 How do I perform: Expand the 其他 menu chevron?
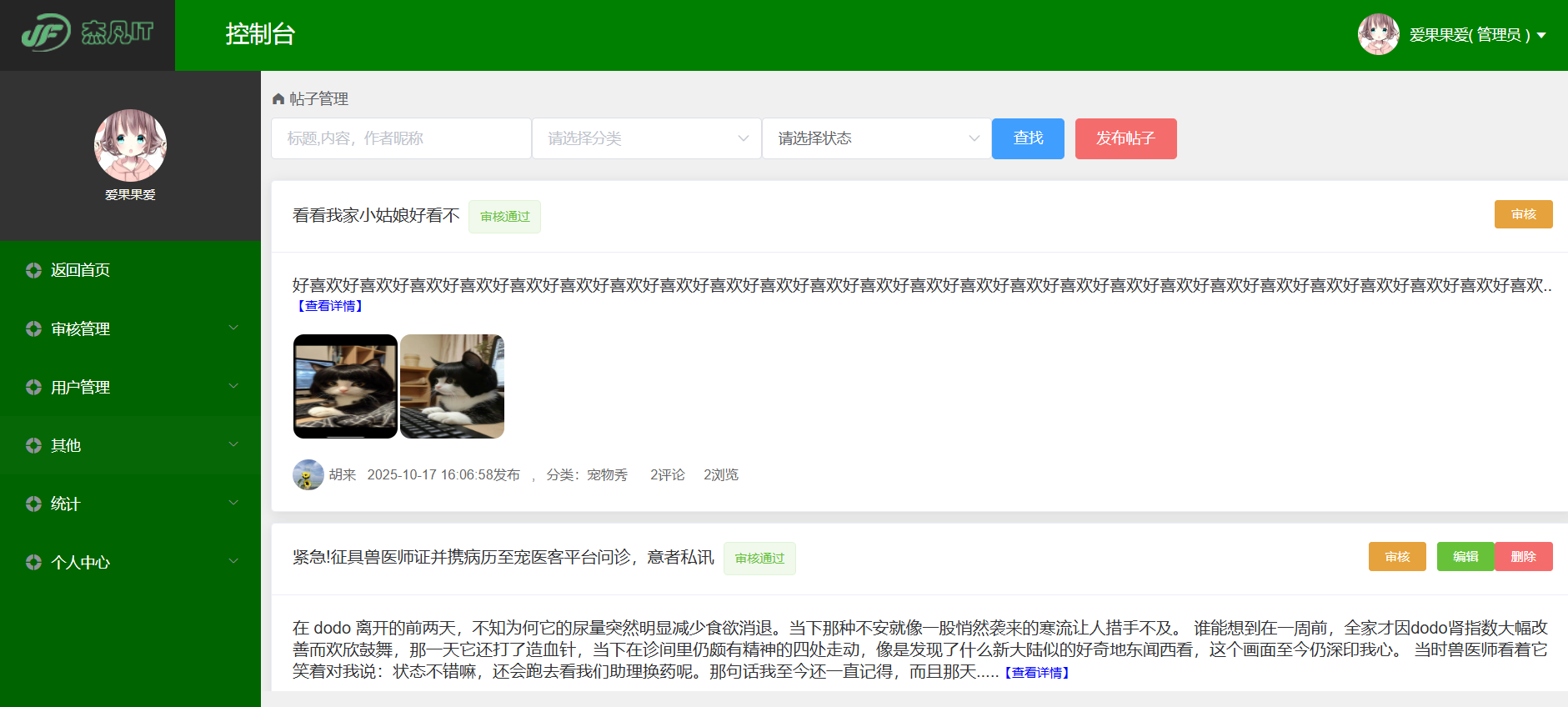[234, 444]
